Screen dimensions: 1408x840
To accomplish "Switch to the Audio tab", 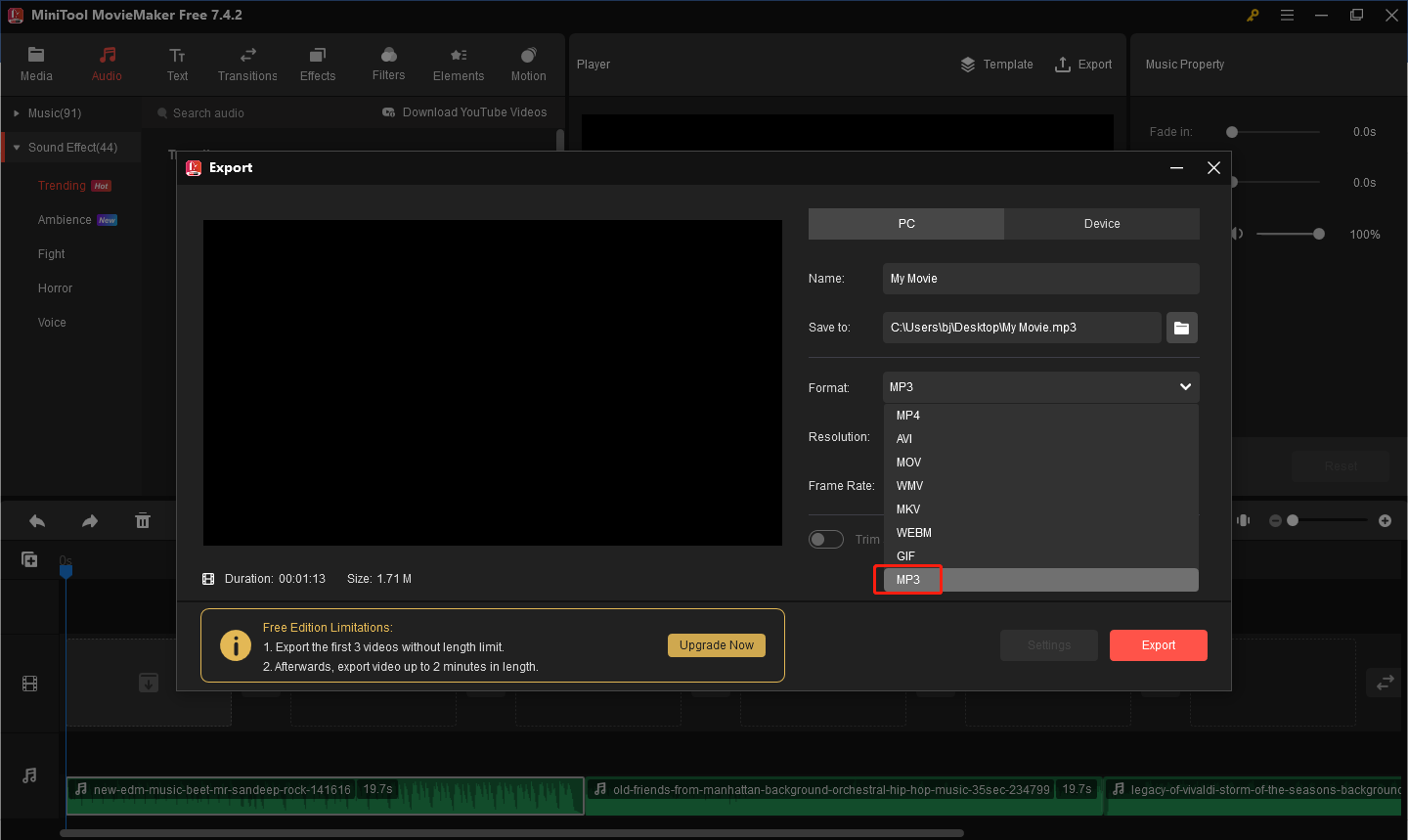I will (107, 65).
